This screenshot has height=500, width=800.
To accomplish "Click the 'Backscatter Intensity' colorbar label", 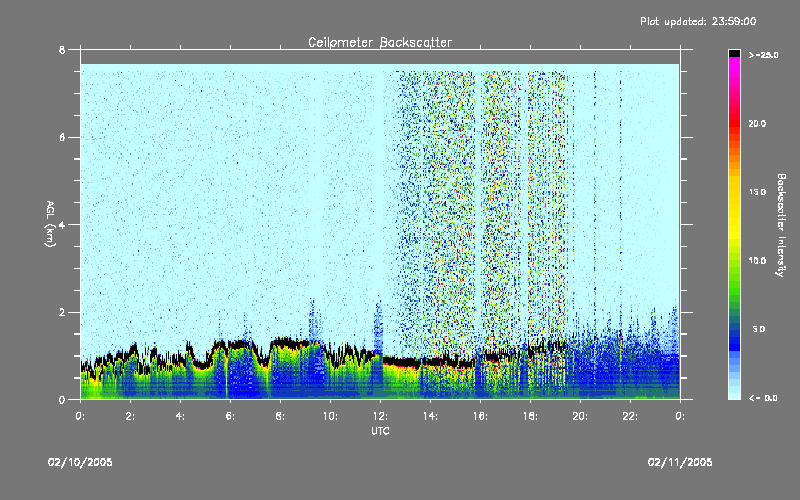I will tap(781, 225).
